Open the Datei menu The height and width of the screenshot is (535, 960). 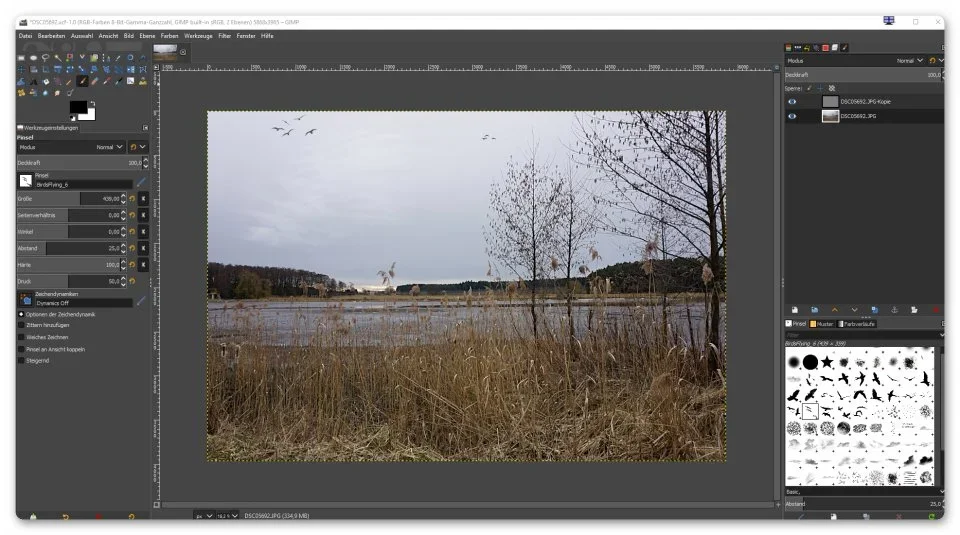tap(25, 36)
